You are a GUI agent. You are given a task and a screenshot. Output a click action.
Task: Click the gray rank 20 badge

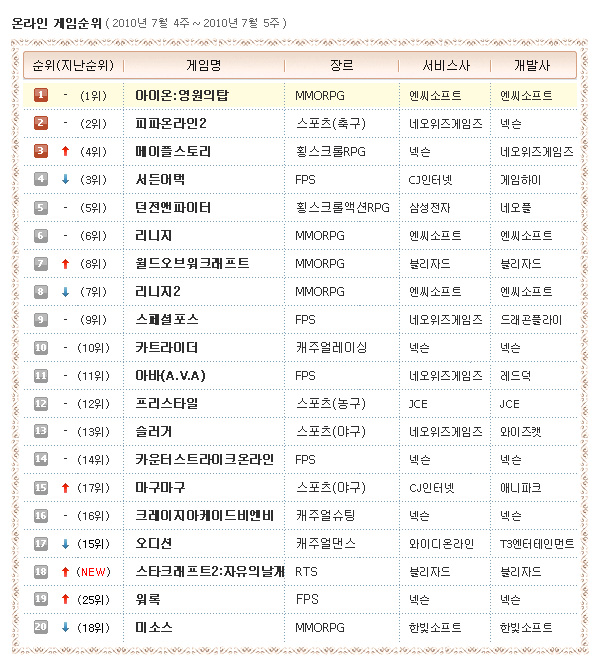pos(41,627)
